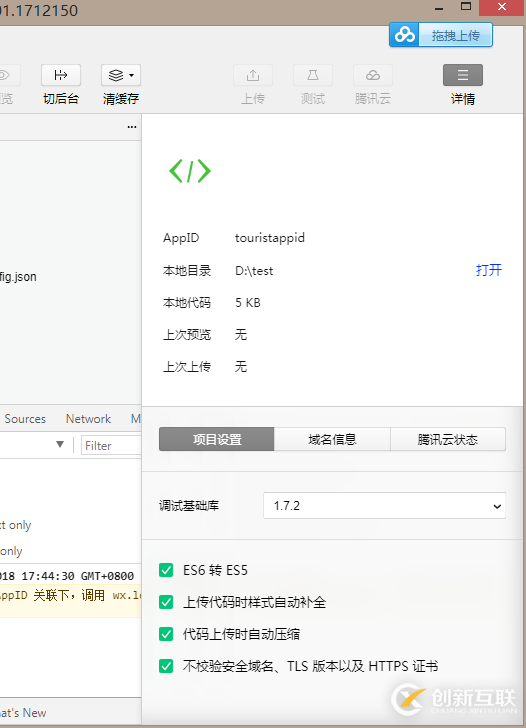Click the 5 KB local code size

[248, 303]
